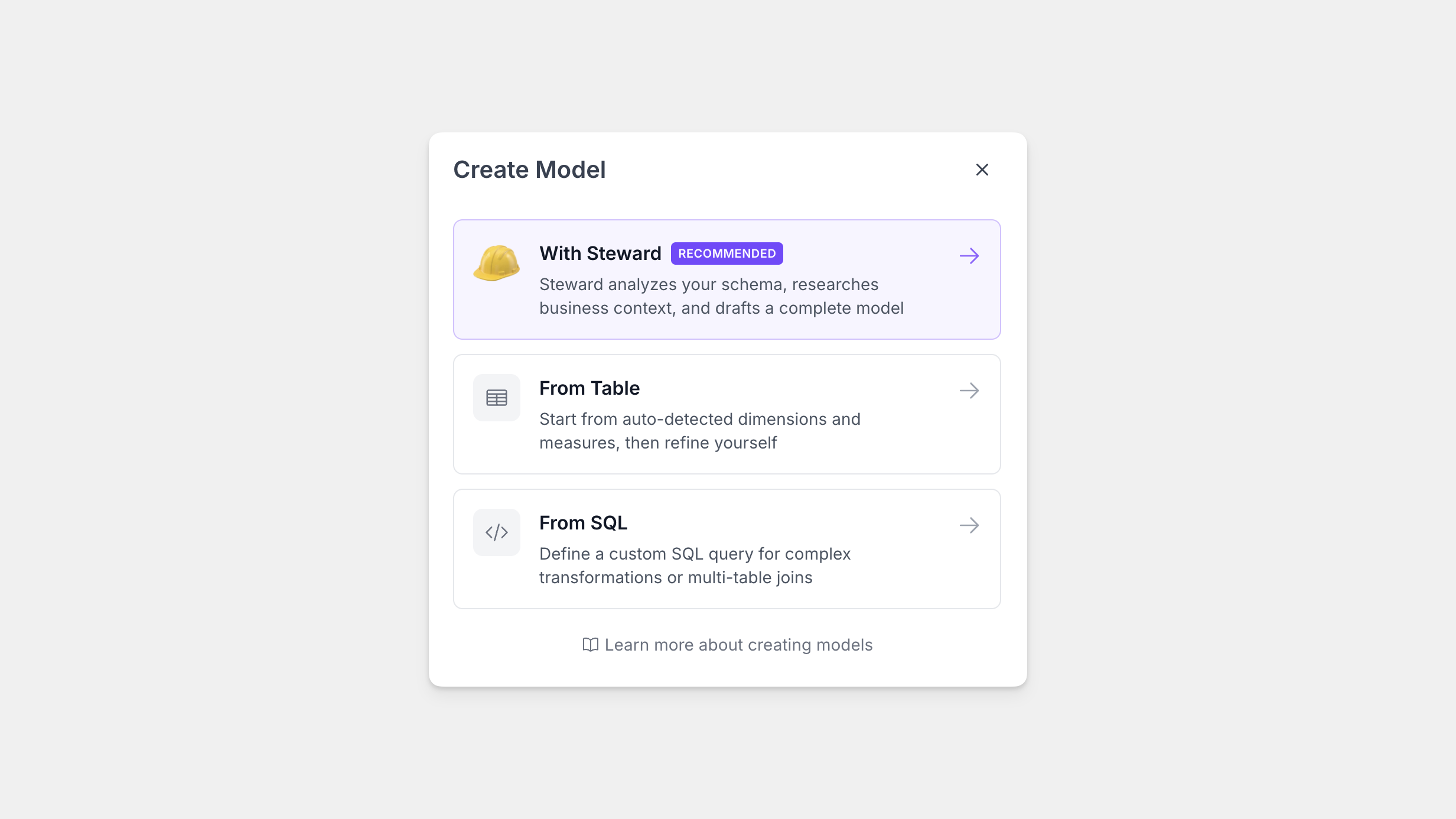Click the Create Model dialog title

[529, 170]
